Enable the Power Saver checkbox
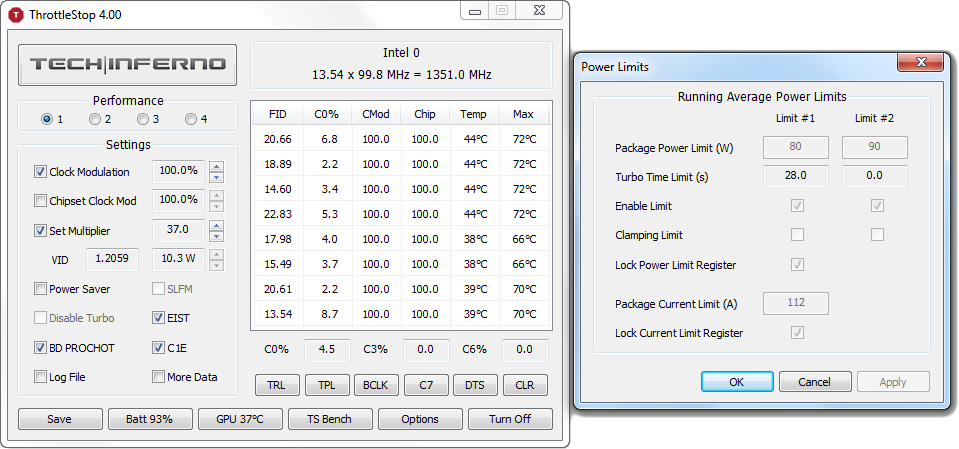The width and height of the screenshot is (959, 449). click(x=40, y=289)
